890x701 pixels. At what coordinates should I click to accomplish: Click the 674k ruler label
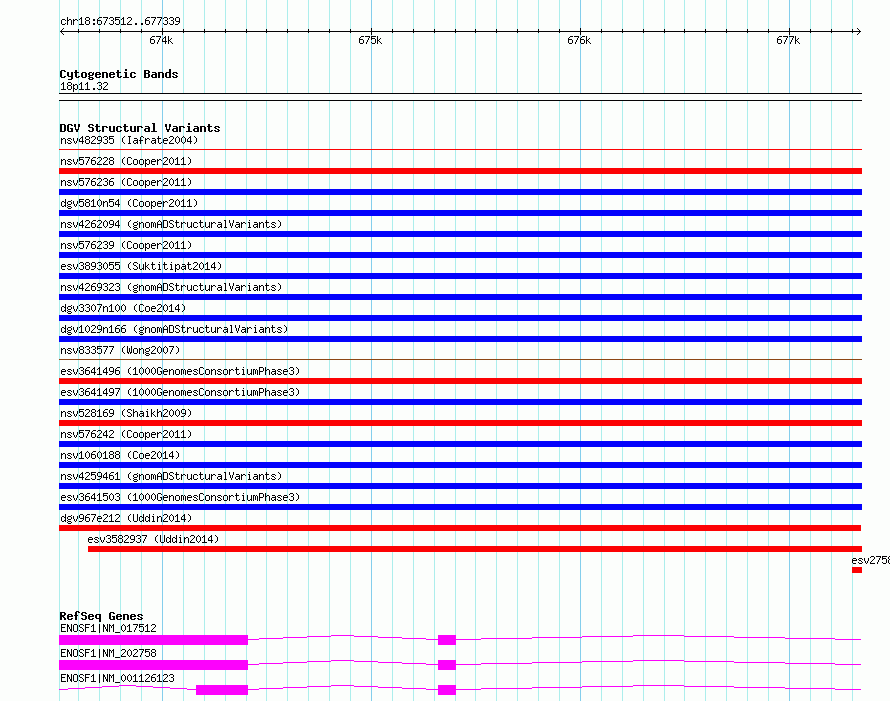click(x=161, y=40)
